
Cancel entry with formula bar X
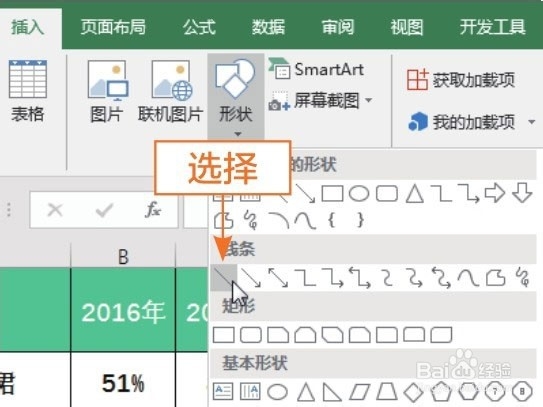coord(55,210)
